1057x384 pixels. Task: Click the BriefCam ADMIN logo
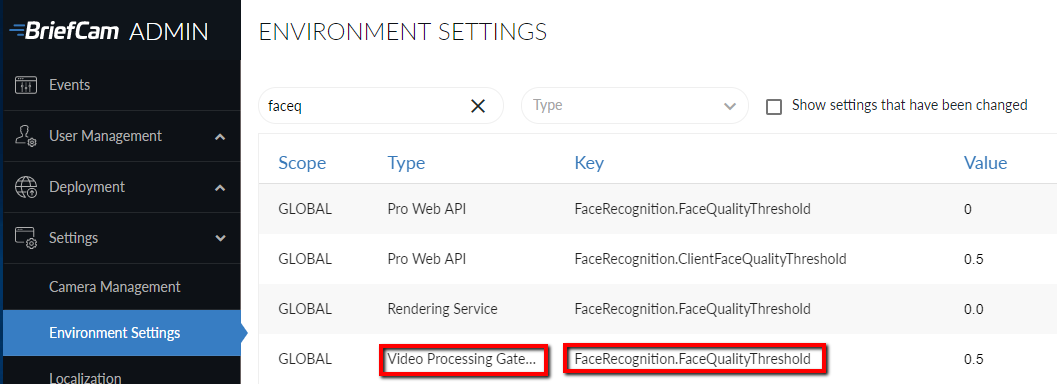109,30
